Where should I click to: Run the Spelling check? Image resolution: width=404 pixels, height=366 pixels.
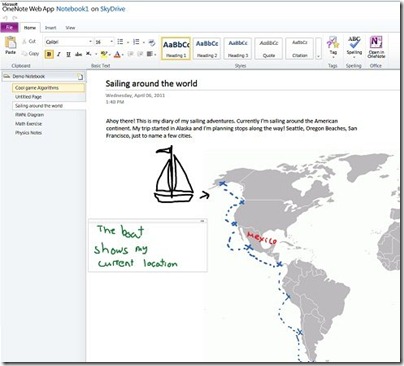coord(354,46)
